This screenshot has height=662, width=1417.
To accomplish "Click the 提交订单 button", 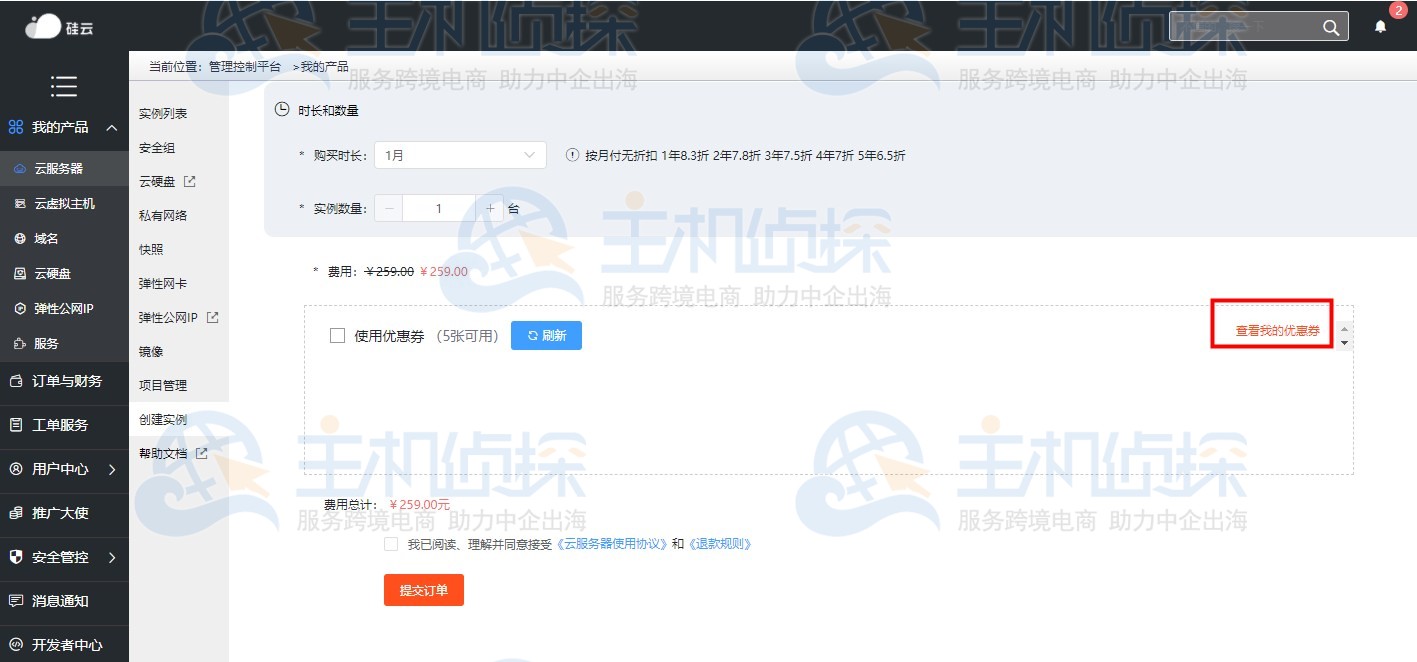I will [x=423, y=590].
